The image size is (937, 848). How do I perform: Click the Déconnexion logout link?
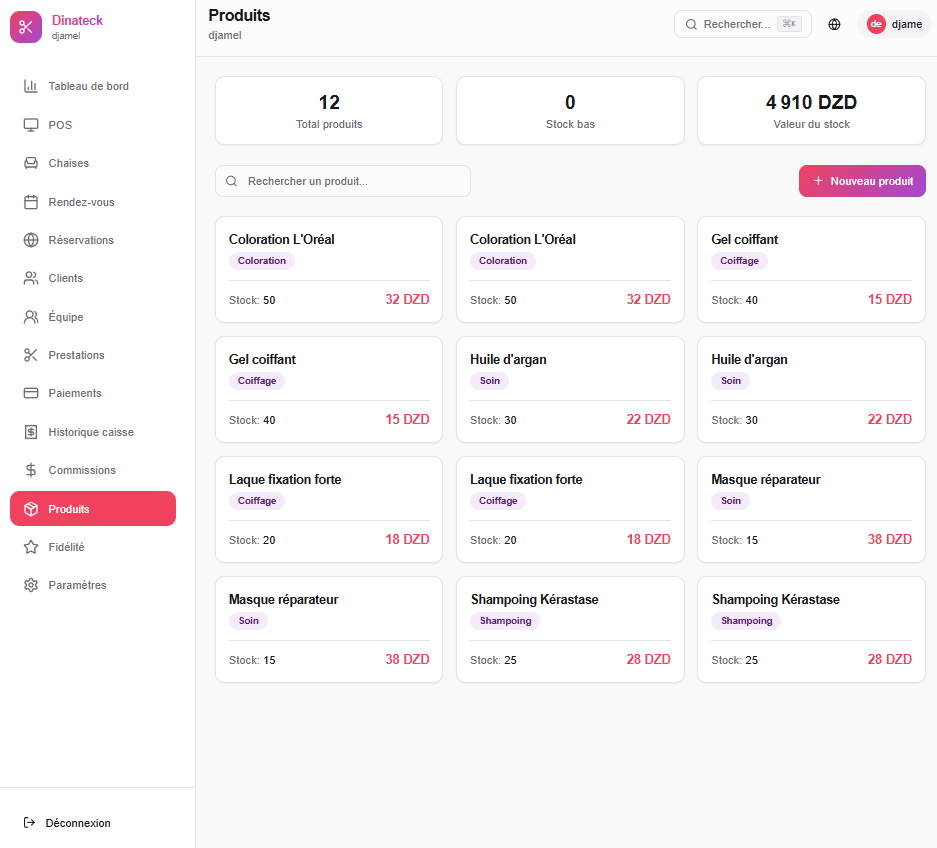[67, 823]
